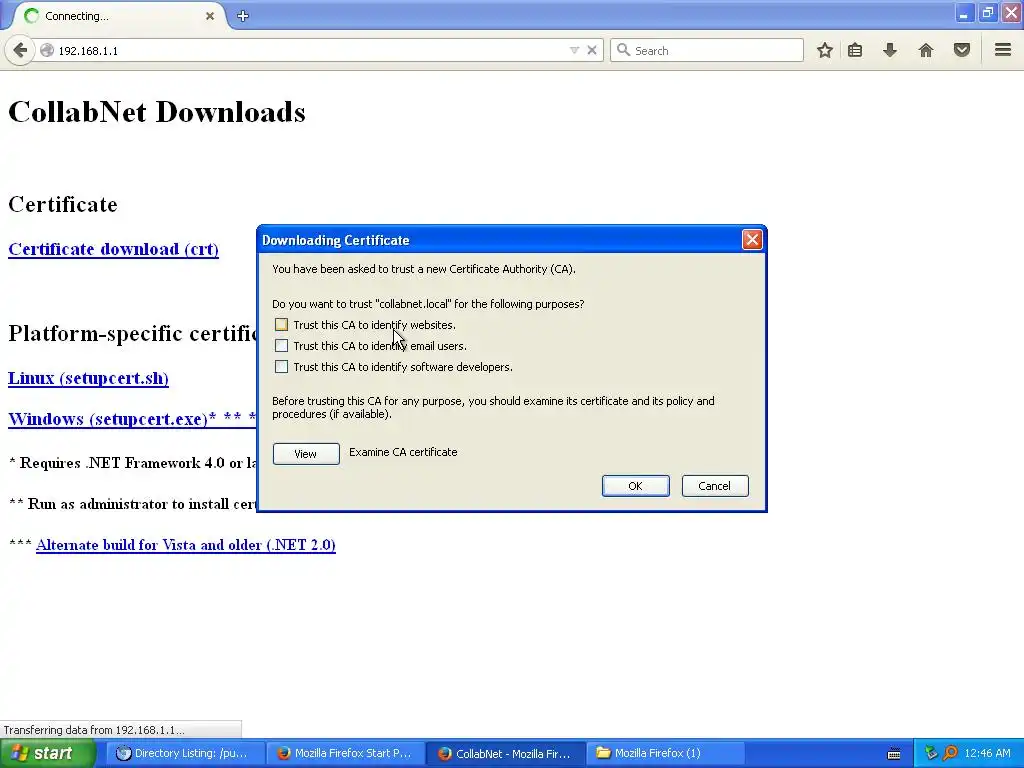Stop loading with address bar X
The height and width of the screenshot is (768, 1024).
pyautogui.click(x=592, y=50)
